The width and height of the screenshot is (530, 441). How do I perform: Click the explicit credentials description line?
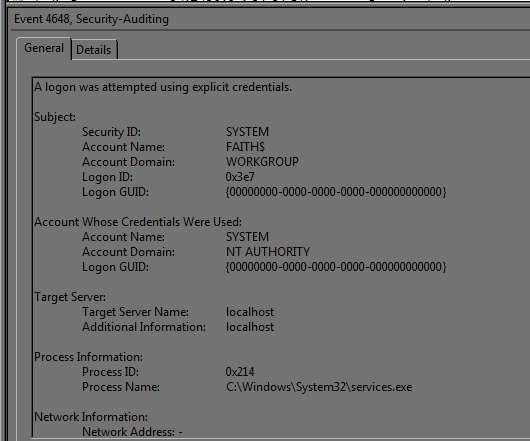pyautogui.click(x=163, y=87)
